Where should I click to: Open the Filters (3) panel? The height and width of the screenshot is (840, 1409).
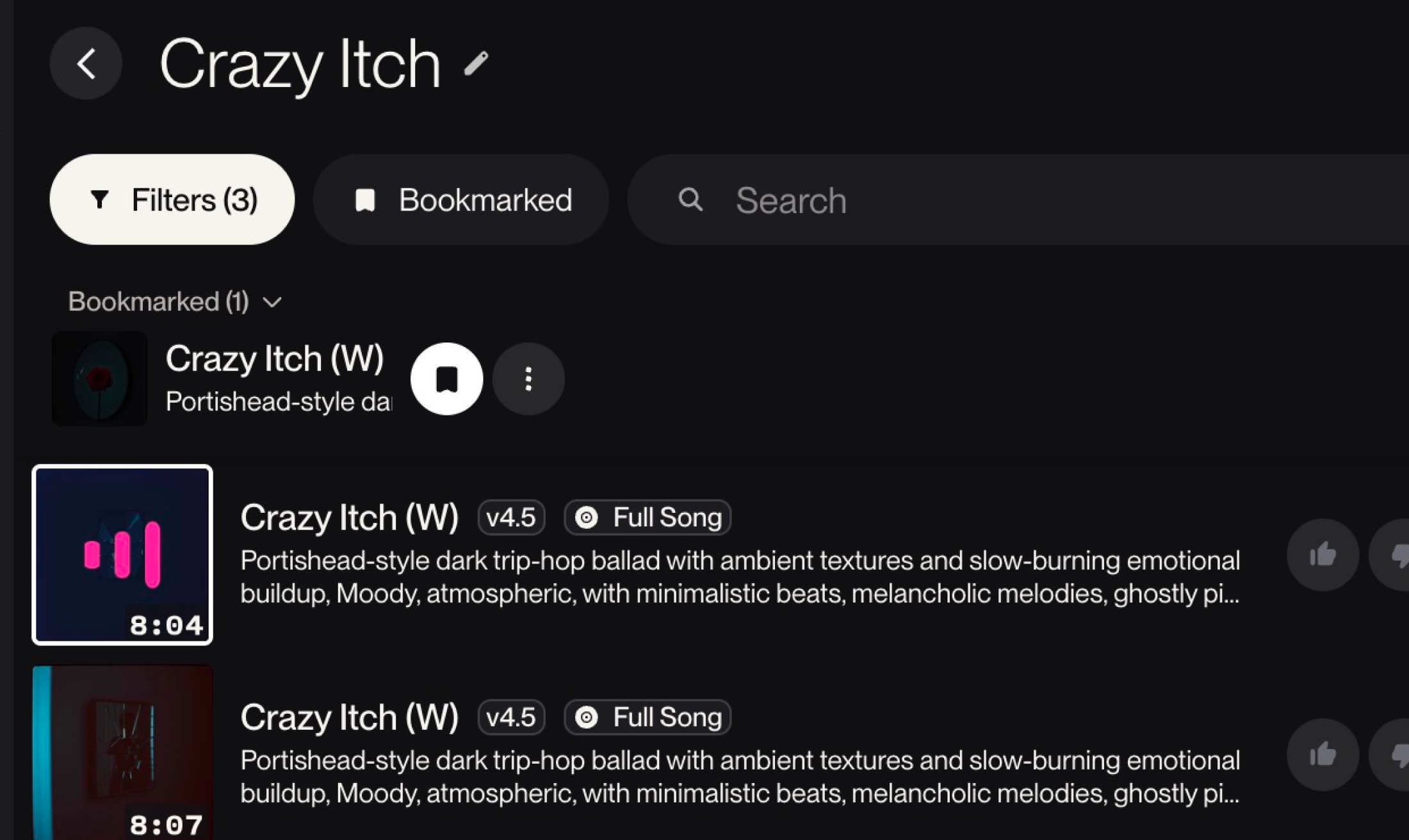pos(172,199)
